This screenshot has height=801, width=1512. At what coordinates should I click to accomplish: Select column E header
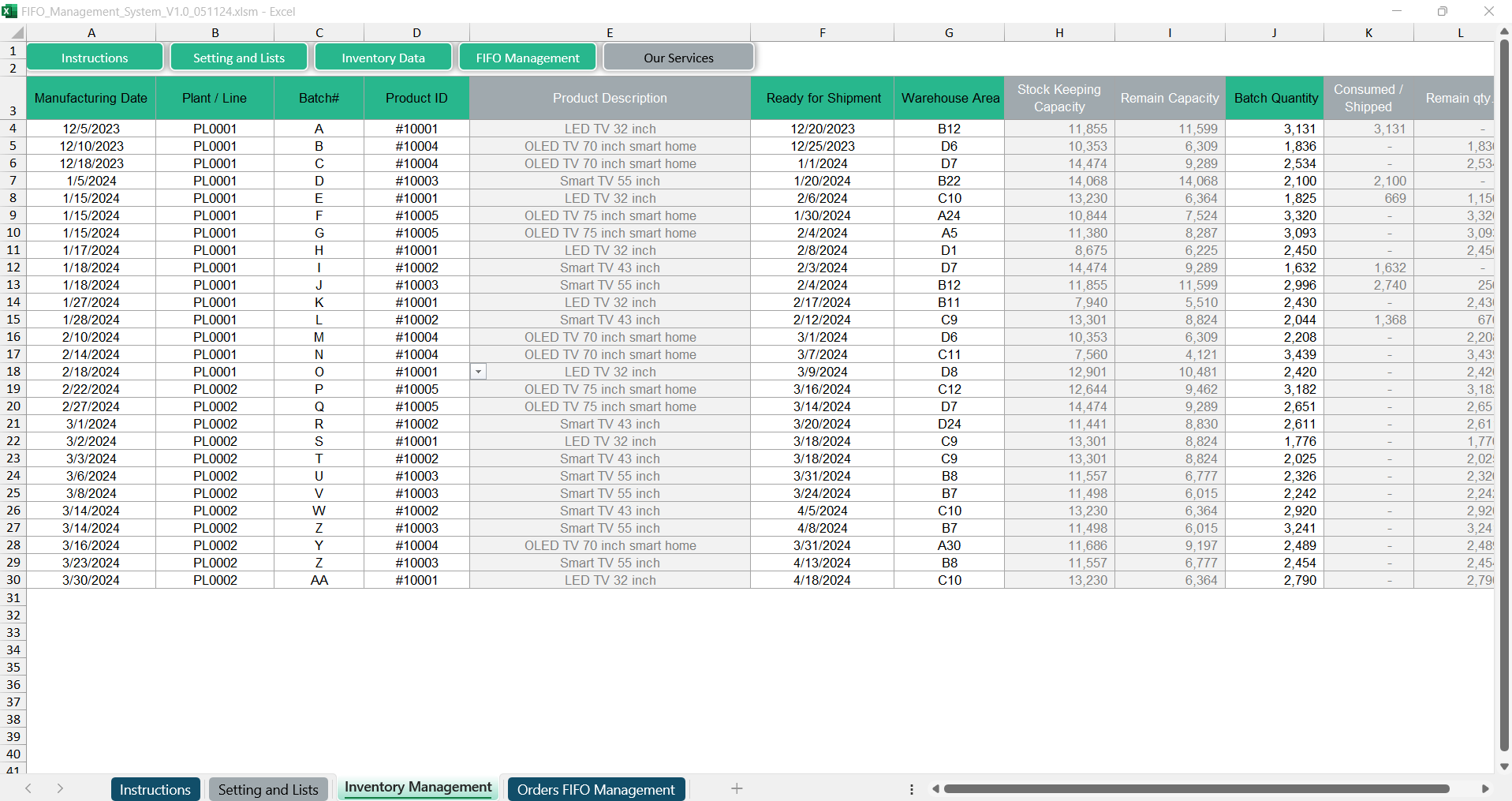610,33
